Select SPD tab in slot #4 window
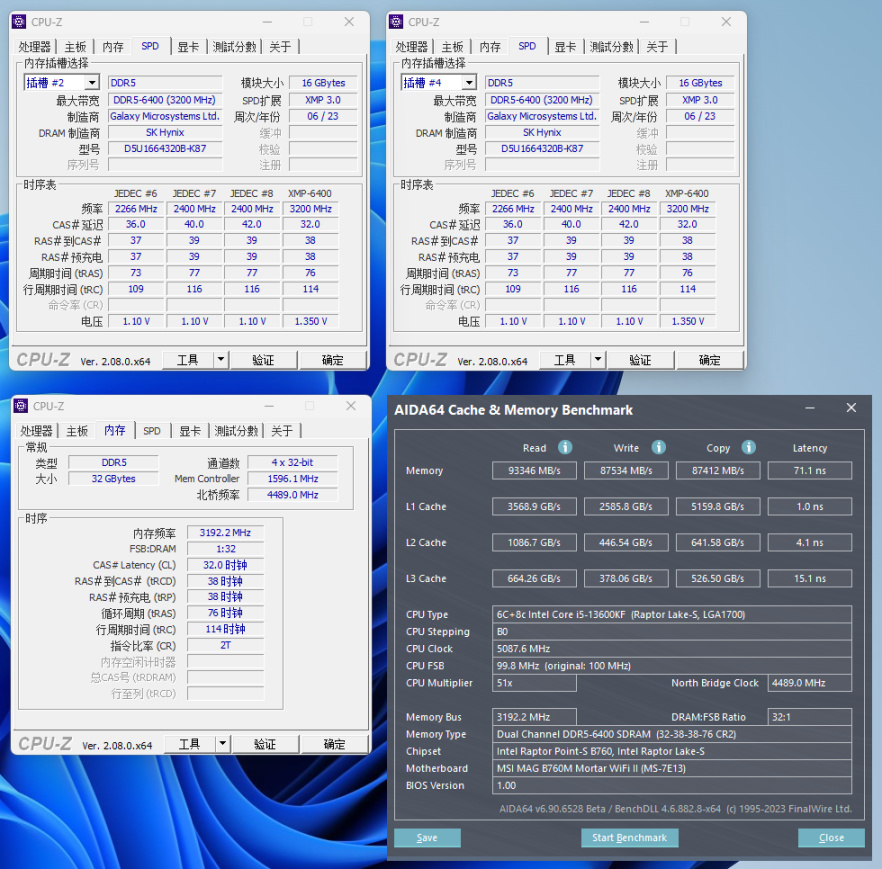Screen dimensions: 882x869 (527, 46)
